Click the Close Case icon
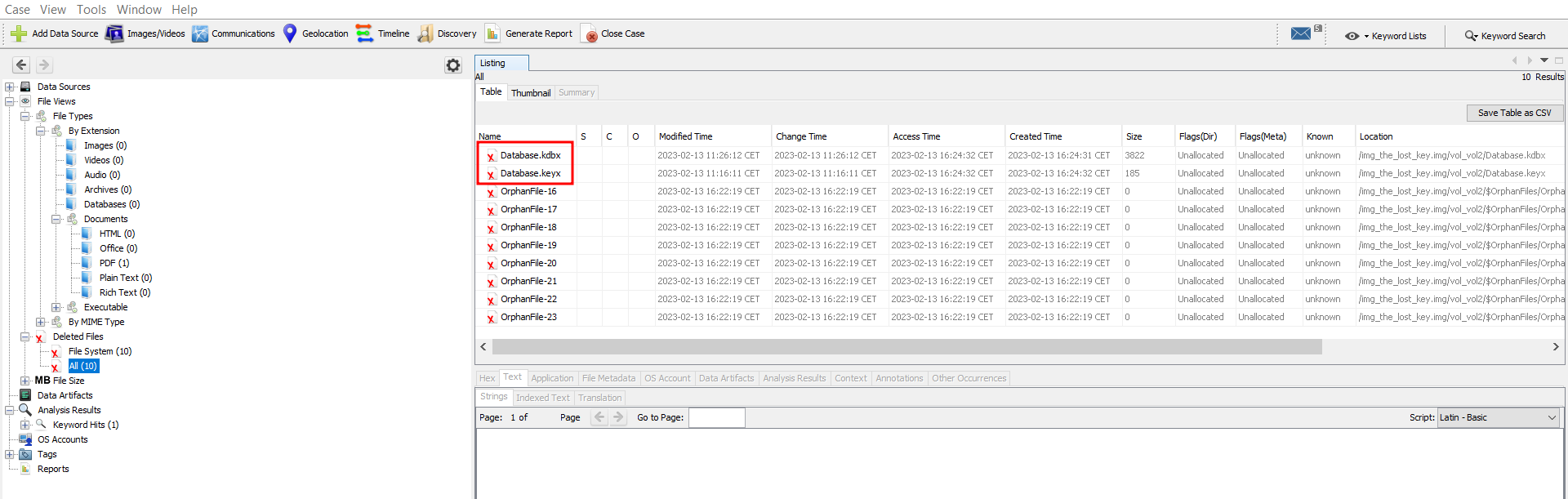1568x499 pixels. tap(589, 33)
